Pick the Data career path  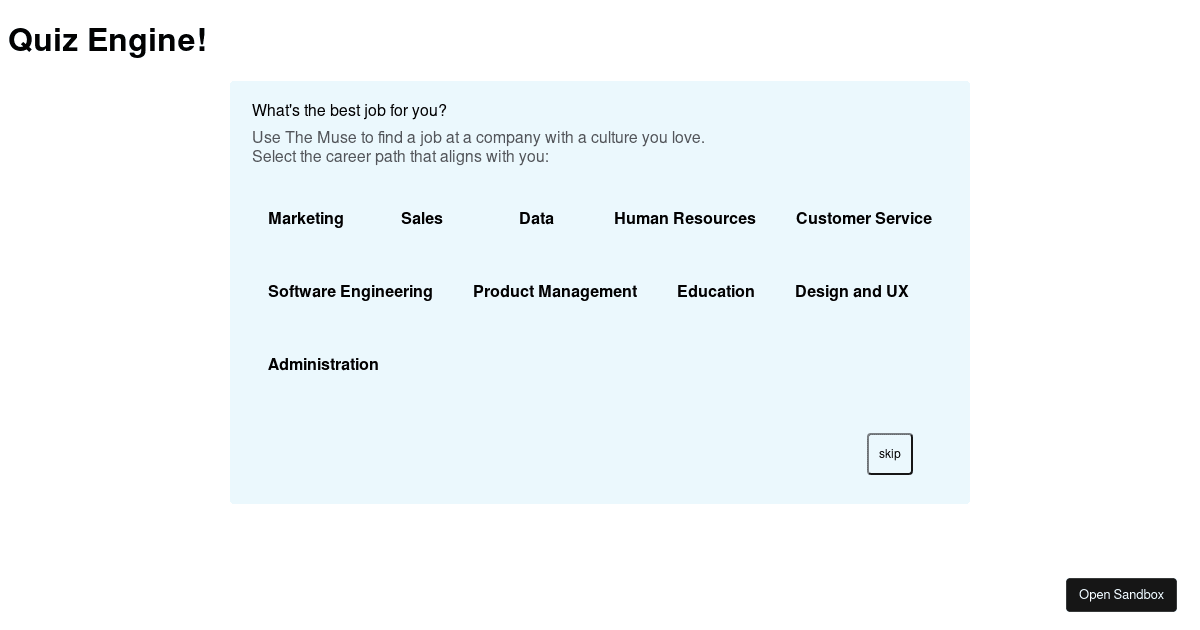click(536, 219)
